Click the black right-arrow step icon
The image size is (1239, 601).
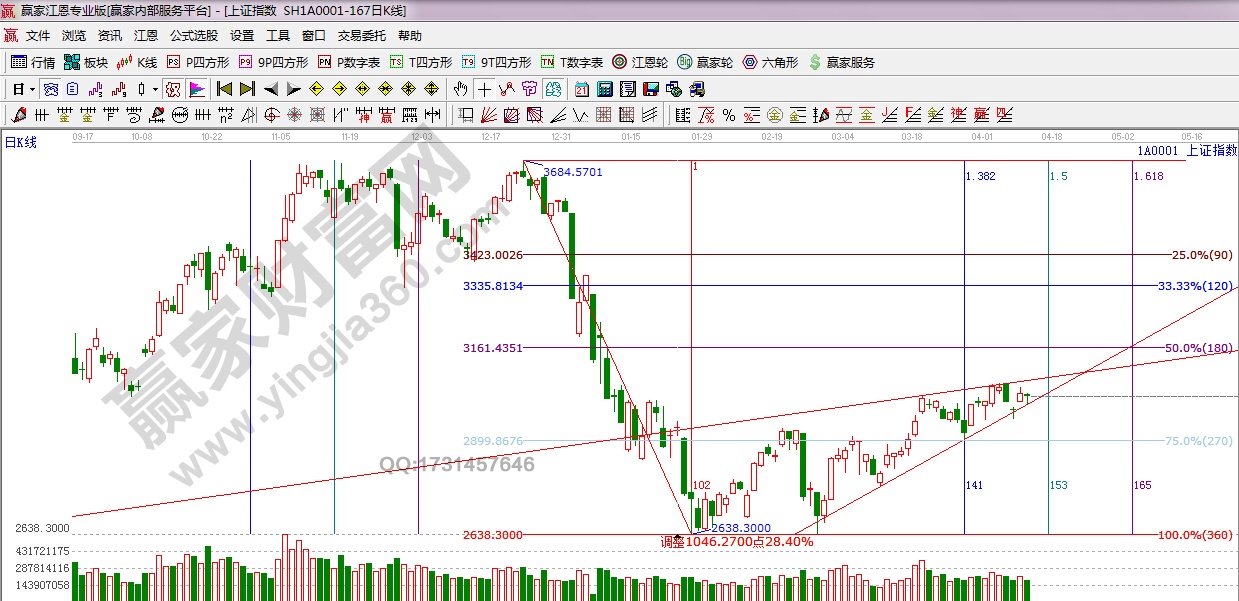point(293,89)
